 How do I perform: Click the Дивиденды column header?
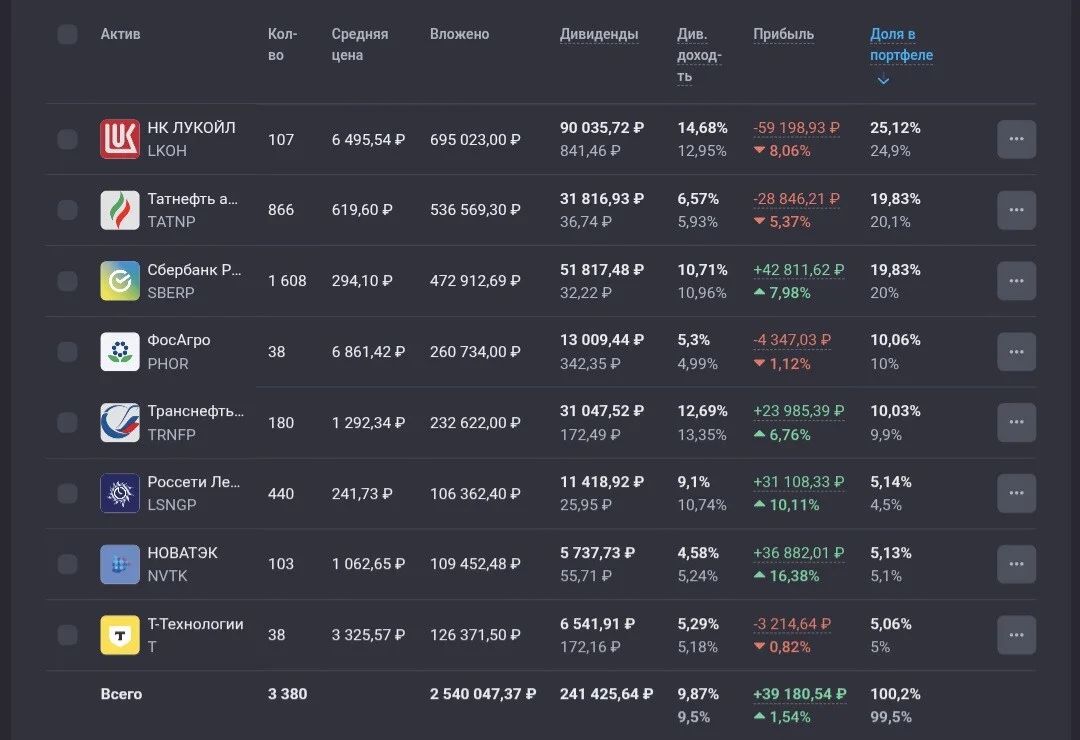[x=599, y=34]
